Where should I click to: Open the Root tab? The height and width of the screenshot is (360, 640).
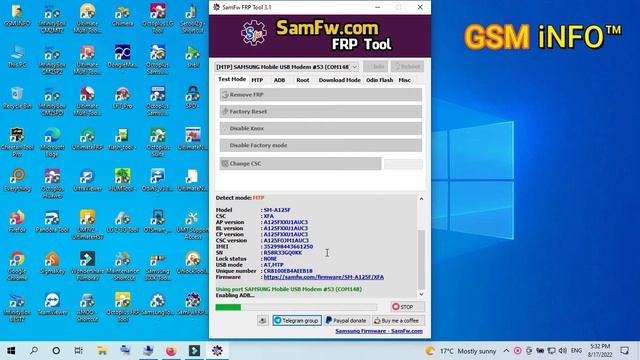click(x=303, y=80)
